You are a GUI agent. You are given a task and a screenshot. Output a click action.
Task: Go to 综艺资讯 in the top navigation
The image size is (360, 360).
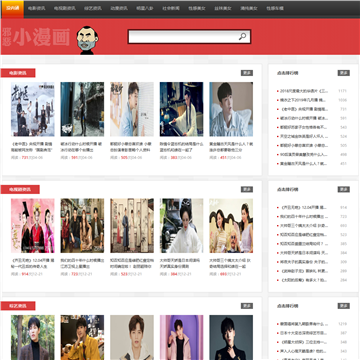coord(93,8)
